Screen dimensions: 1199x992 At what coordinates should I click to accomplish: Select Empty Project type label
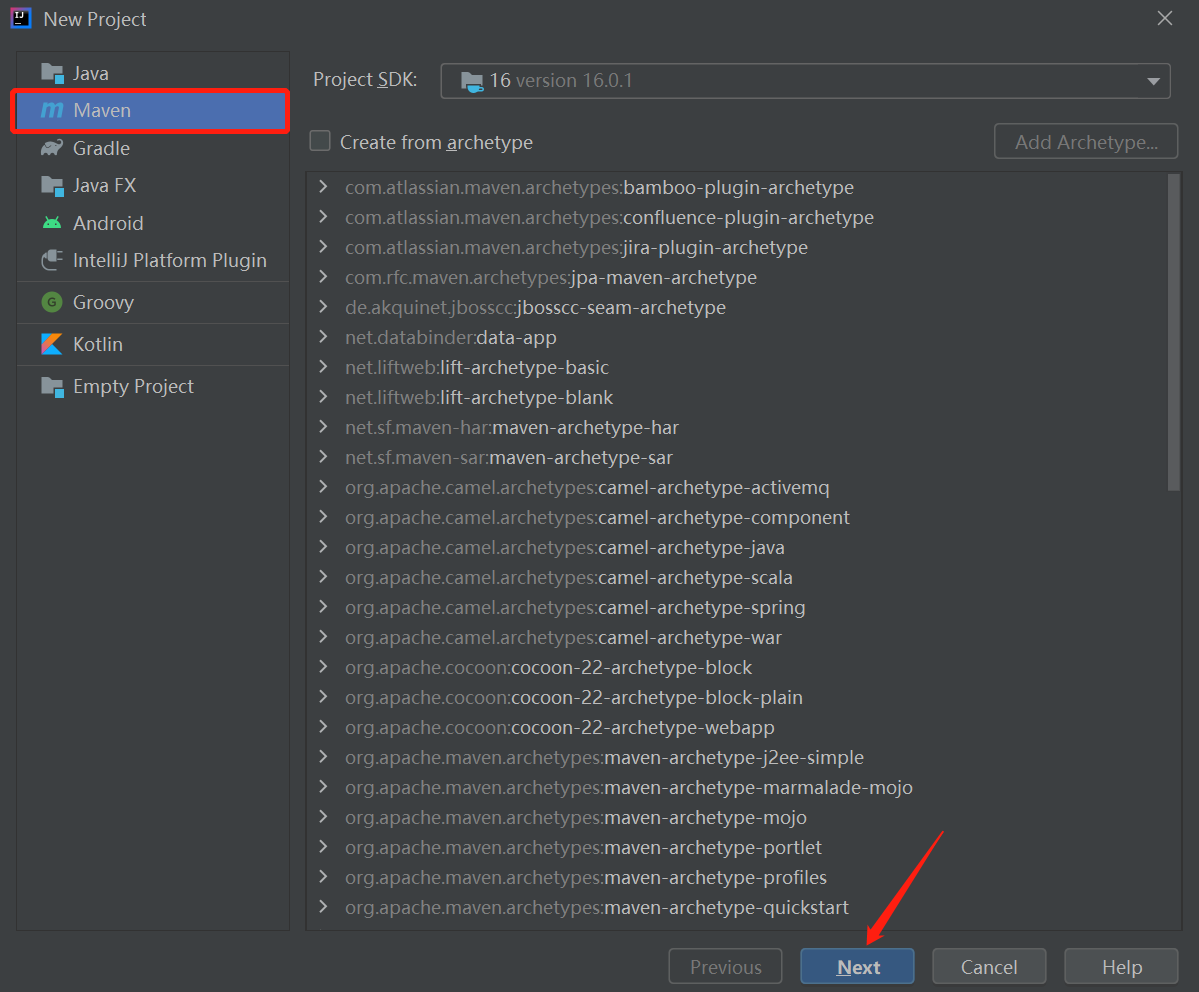(x=133, y=387)
